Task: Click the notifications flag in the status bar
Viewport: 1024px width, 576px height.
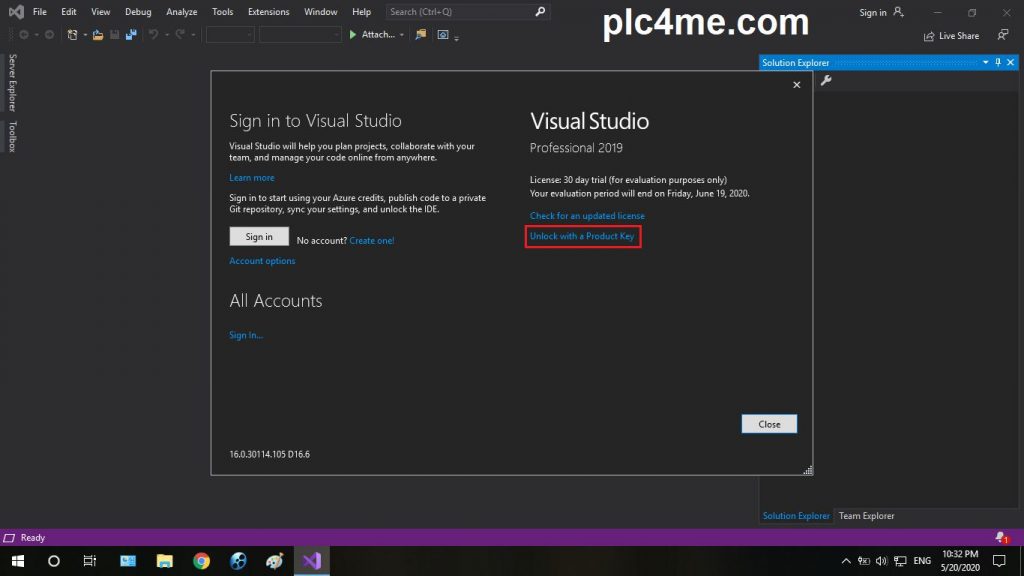Action: [1001, 538]
